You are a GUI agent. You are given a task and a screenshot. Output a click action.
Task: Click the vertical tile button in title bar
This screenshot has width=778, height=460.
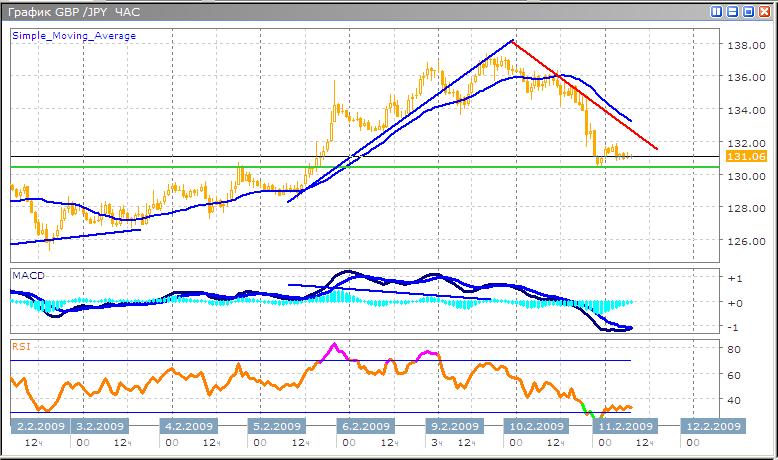pos(717,11)
